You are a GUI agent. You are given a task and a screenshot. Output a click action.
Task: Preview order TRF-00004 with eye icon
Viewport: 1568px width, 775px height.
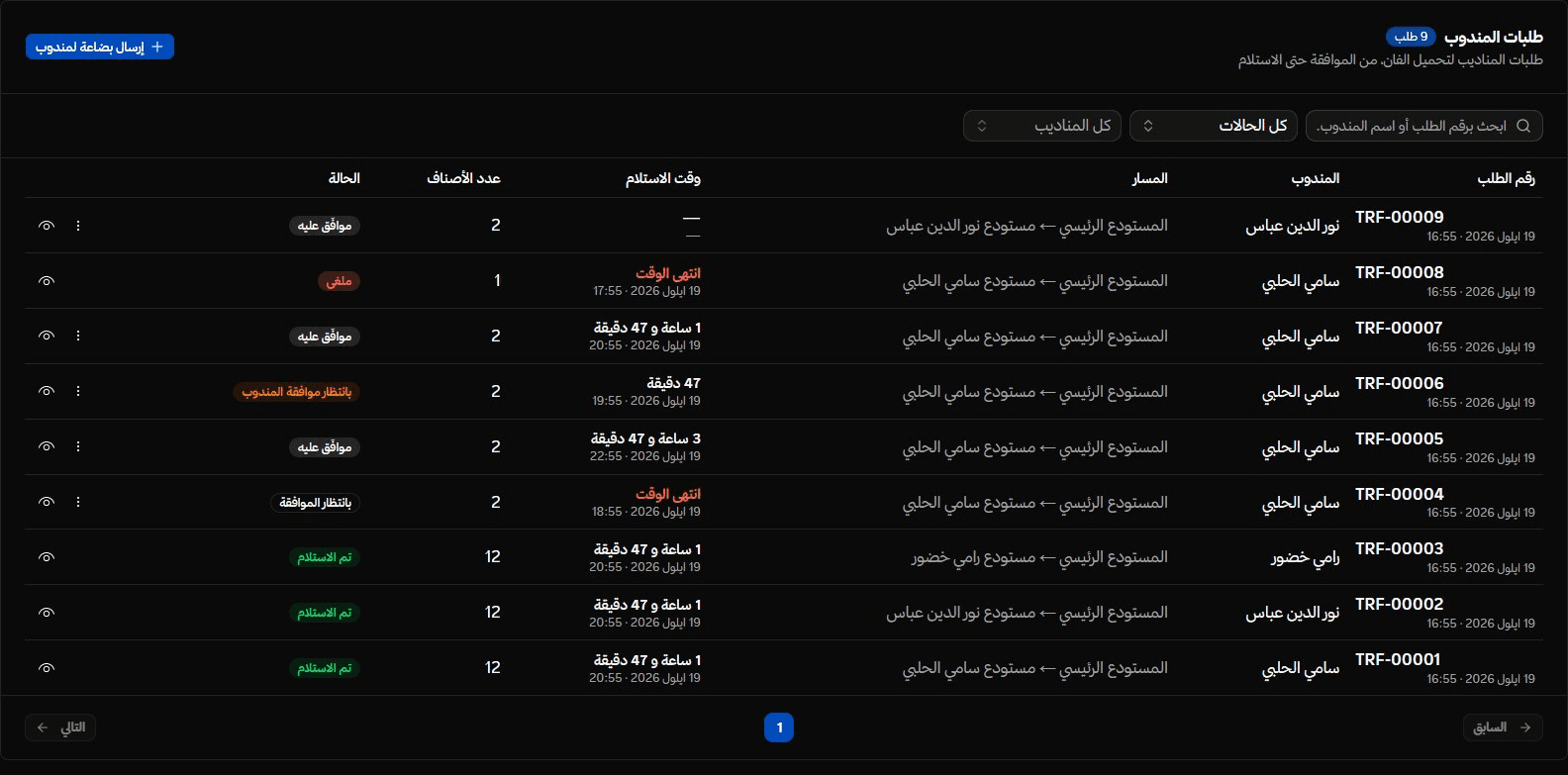[x=46, y=502]
